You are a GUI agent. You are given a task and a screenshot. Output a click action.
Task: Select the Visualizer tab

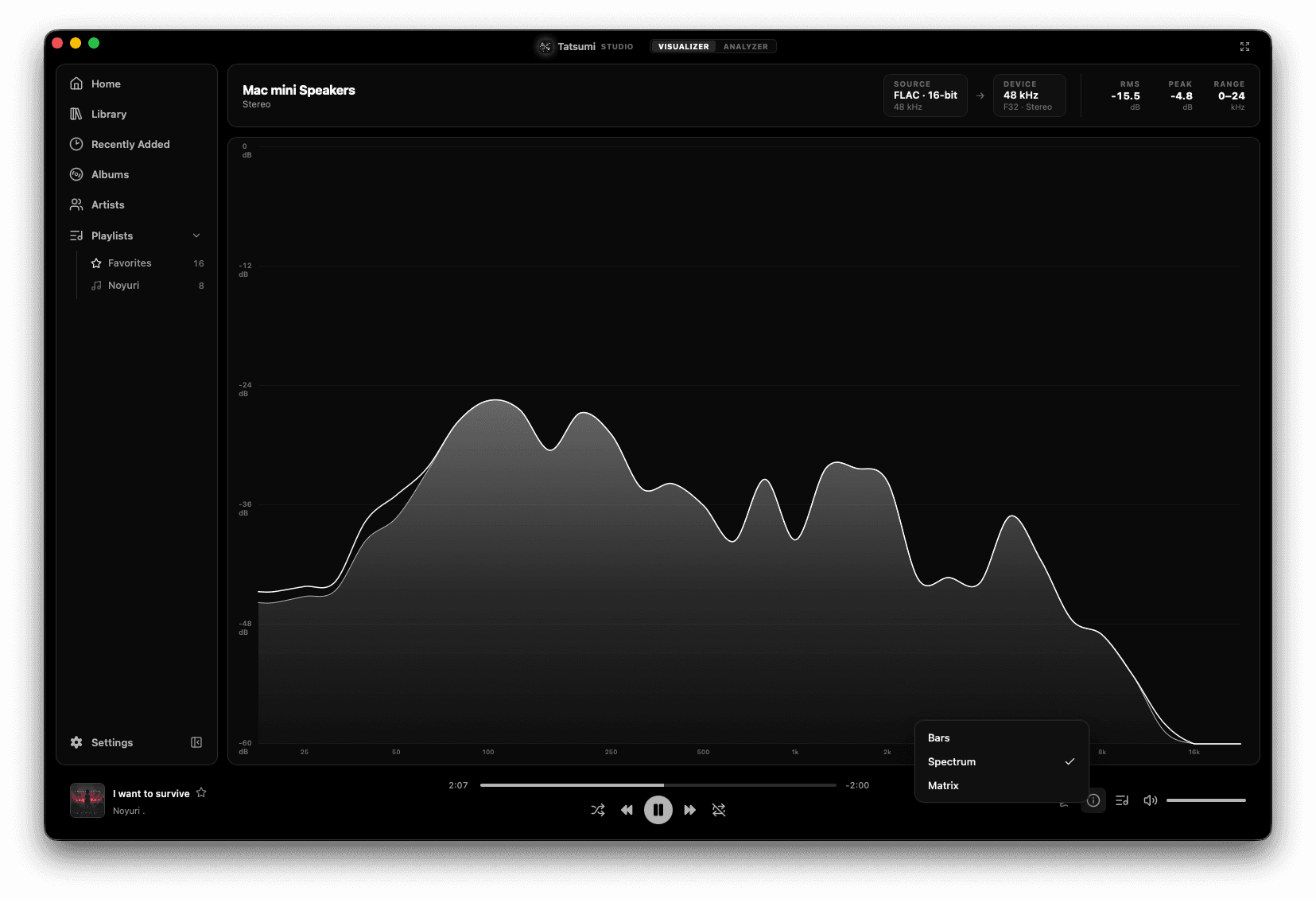pos(683,47)
